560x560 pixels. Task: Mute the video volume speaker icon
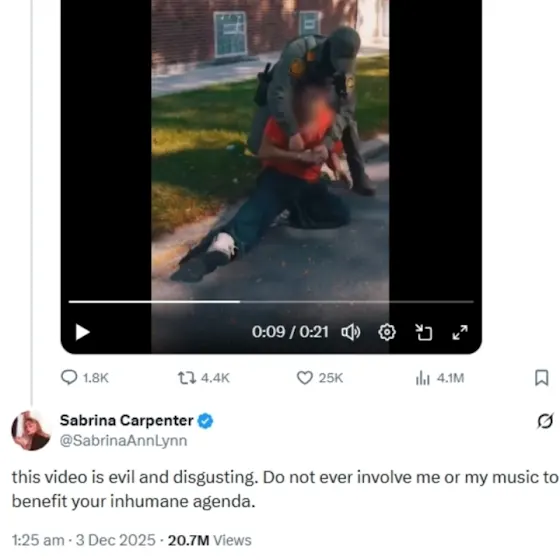(351, 332)
